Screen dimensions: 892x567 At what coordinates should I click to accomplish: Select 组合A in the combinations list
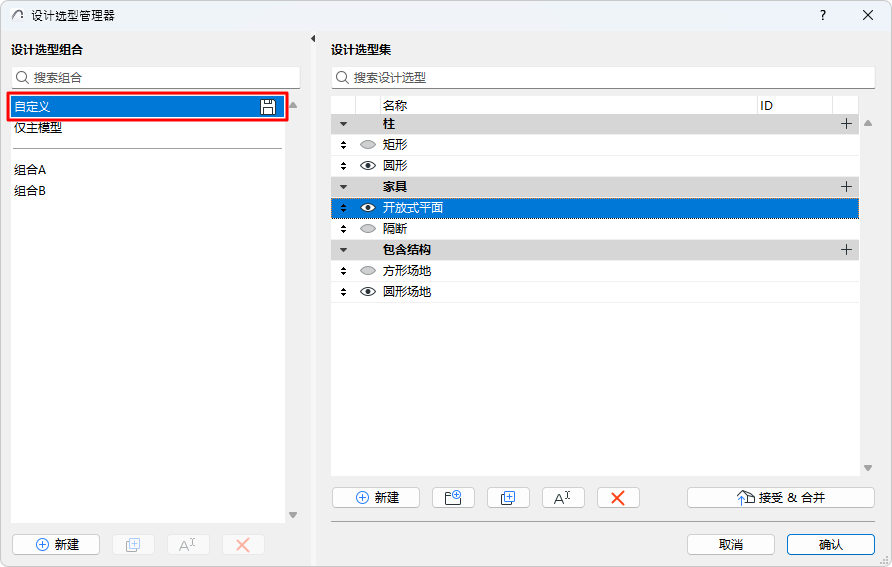point(147,169)
